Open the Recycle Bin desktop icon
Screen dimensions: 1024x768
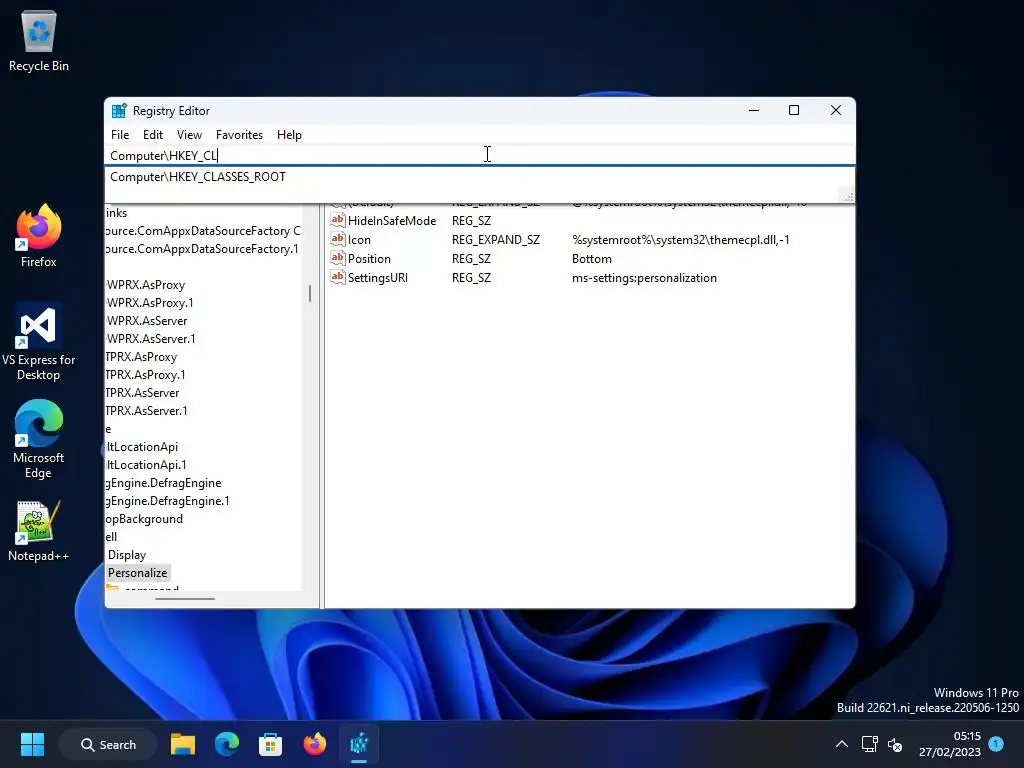click(39, 40)
